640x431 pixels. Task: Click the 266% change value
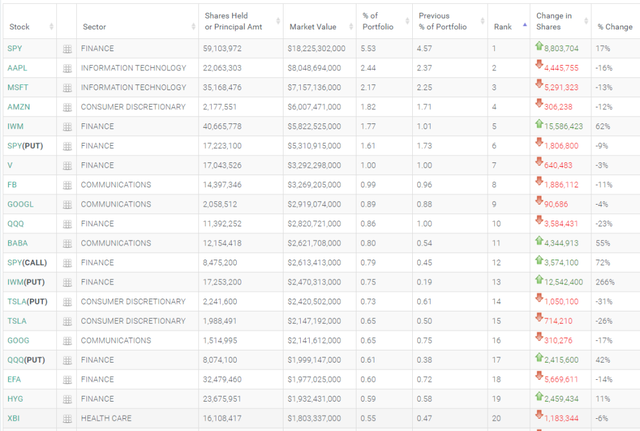605,282
